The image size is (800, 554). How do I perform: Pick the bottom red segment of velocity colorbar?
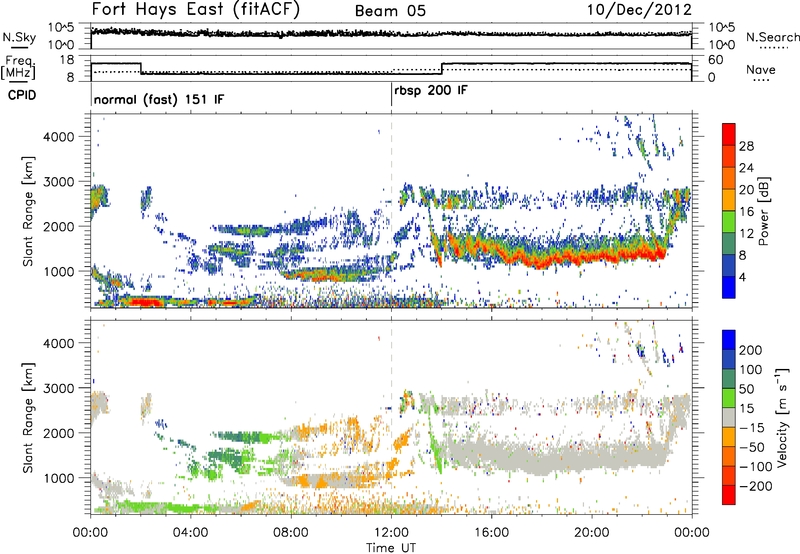[x=729, y=495]
